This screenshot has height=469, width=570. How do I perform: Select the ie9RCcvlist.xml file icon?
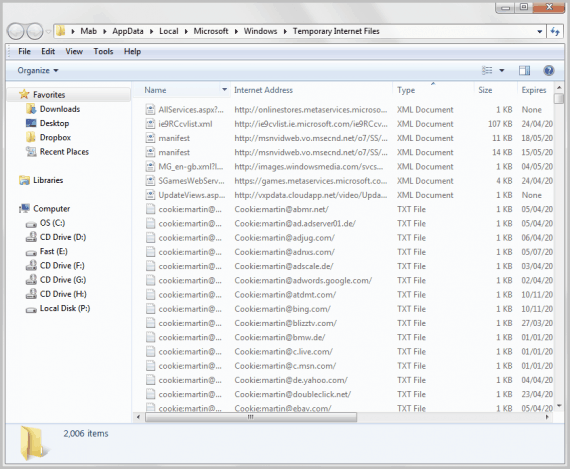point(150,124)
